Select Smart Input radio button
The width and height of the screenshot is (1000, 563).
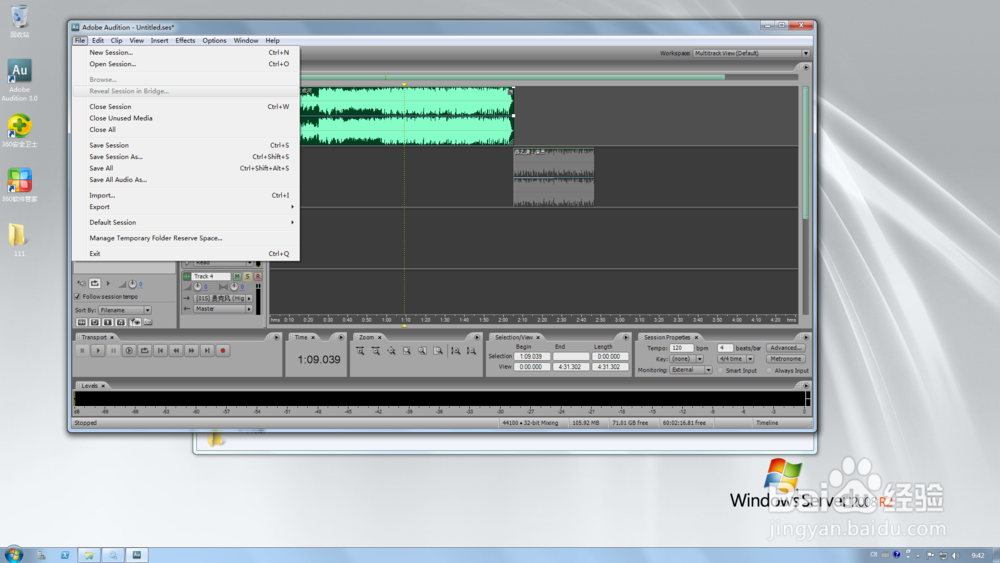point(721,370)
